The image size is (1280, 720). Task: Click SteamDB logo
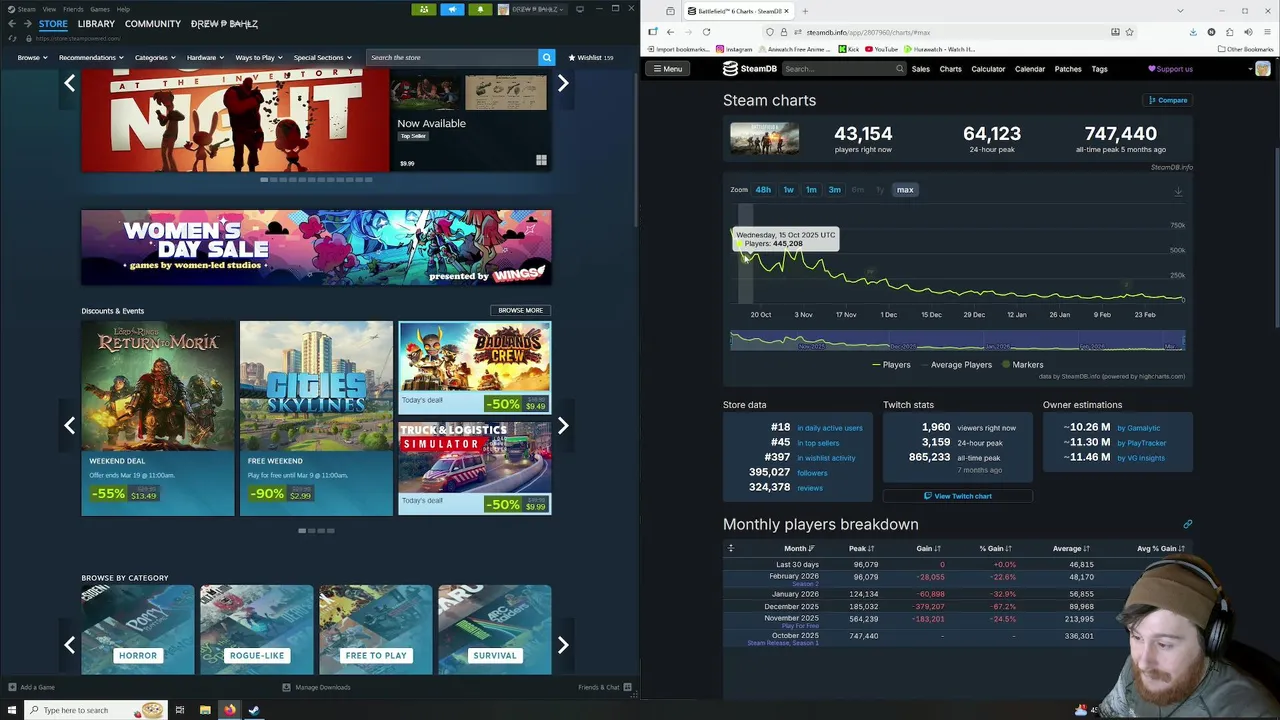point(750,69)
